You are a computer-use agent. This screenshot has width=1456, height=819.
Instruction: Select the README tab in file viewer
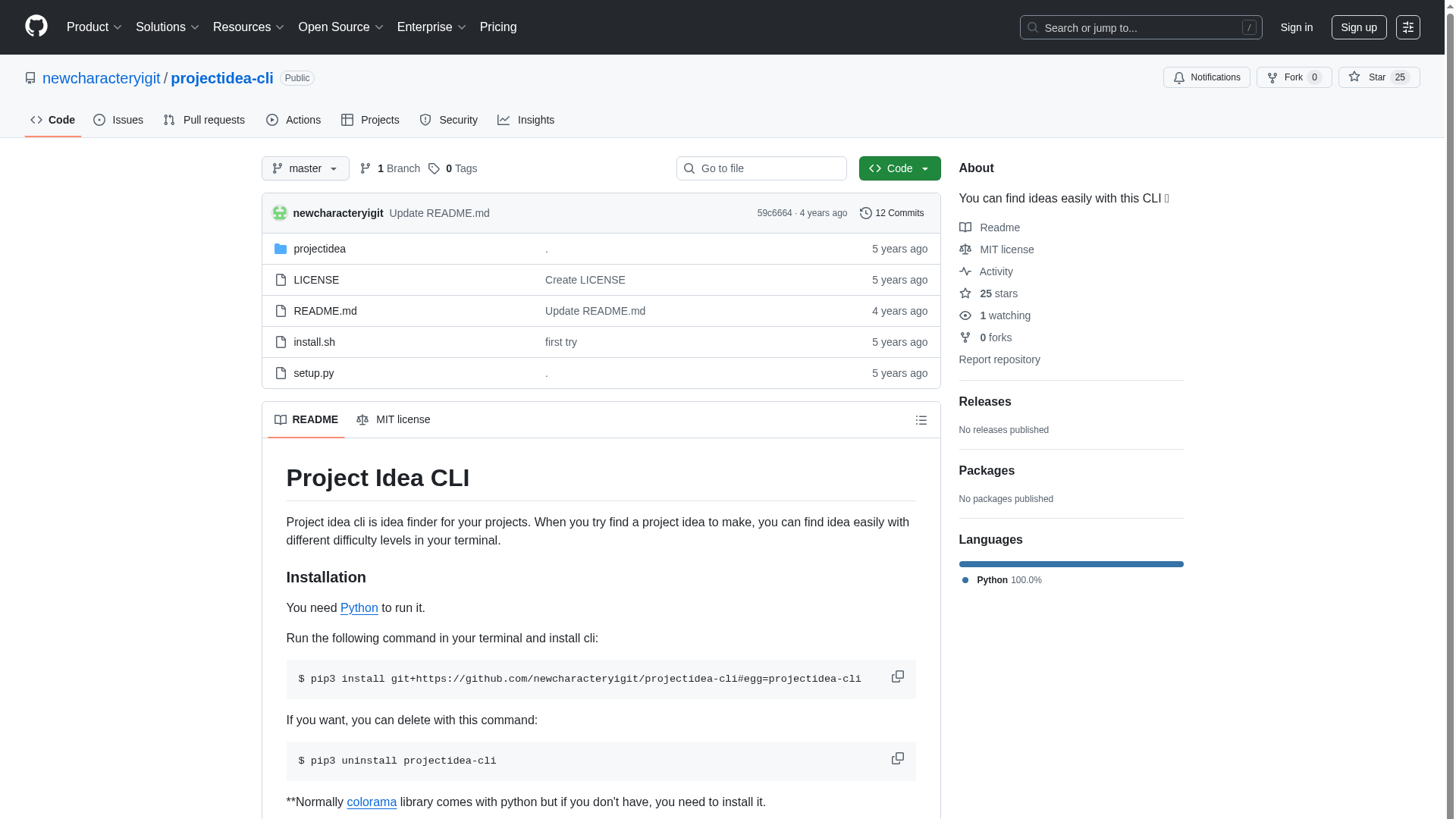click(x=306, y=419)
